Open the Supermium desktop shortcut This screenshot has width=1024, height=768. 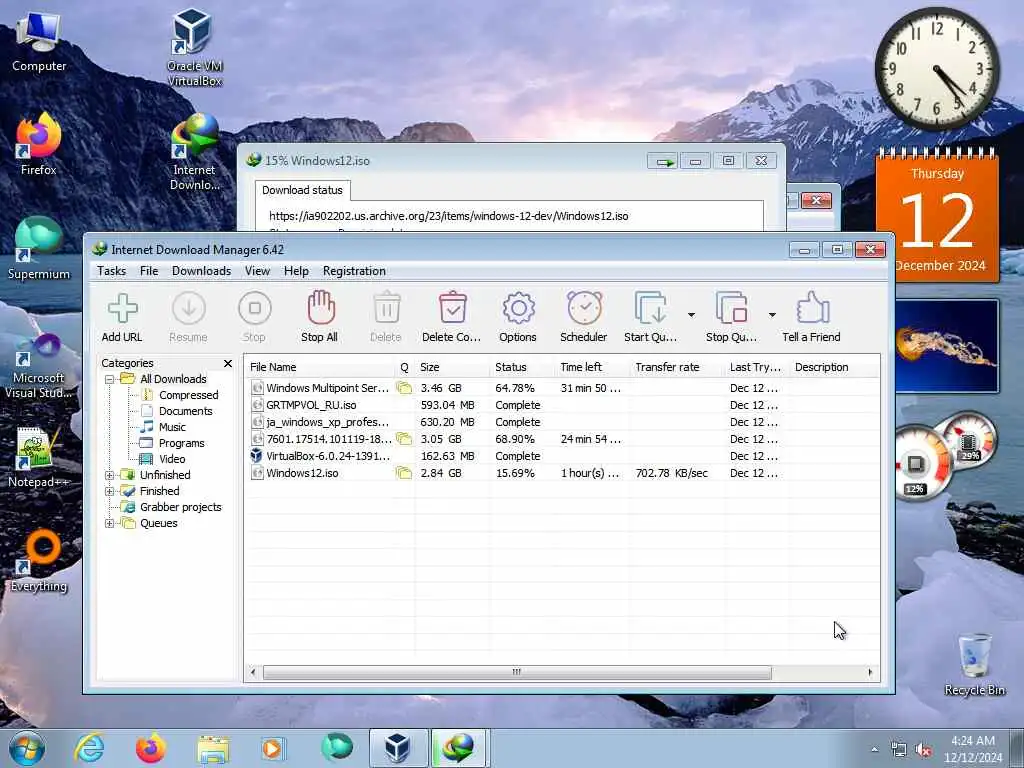39,249
